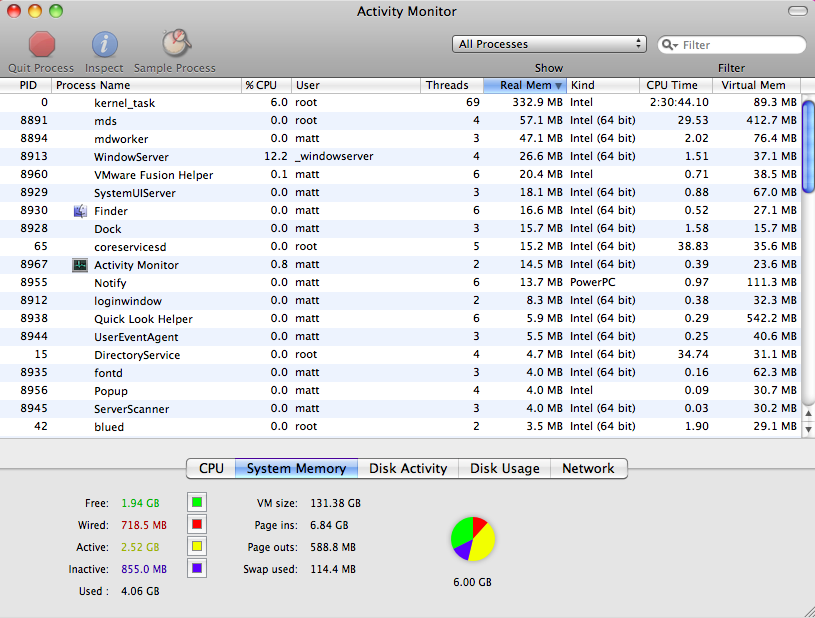The image size is (815, 618).
Task: Open the All Processes dropdown
Action: tap(549, 44)
